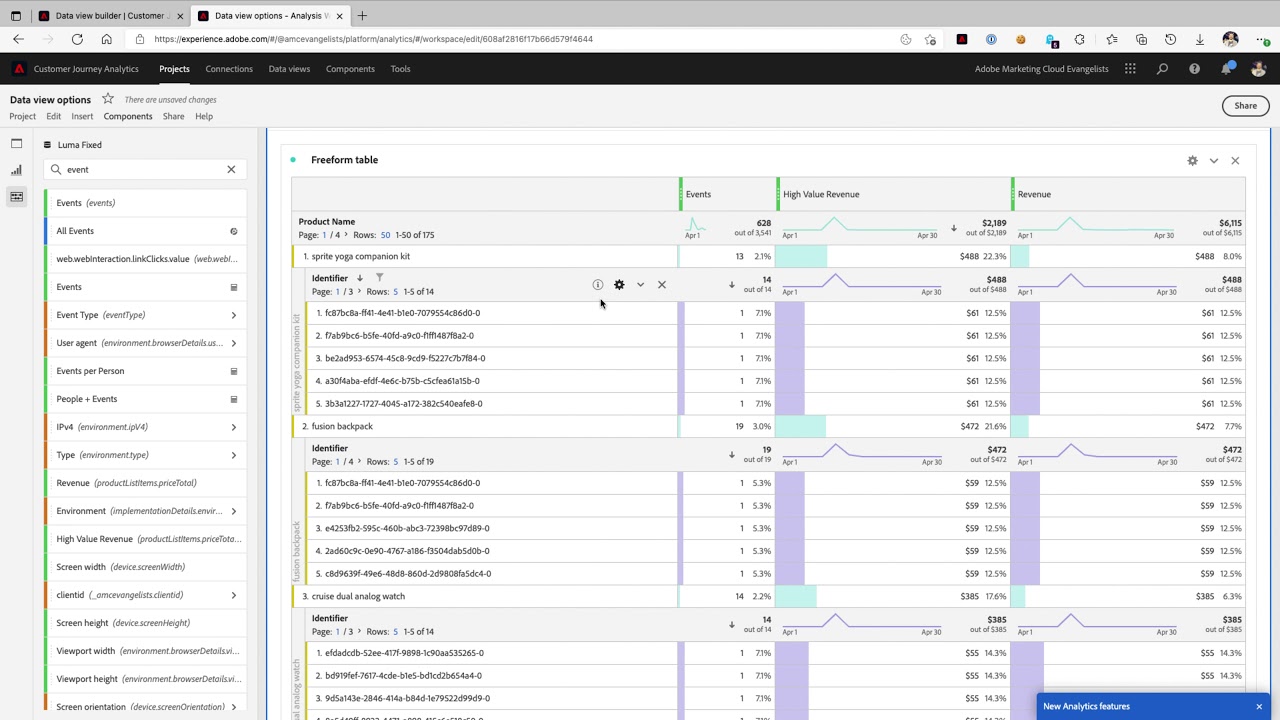This screenshot has height=720, width=1280.
Task: Click filter funnel next to first Identifier label
Action: (x=379, y=278)
